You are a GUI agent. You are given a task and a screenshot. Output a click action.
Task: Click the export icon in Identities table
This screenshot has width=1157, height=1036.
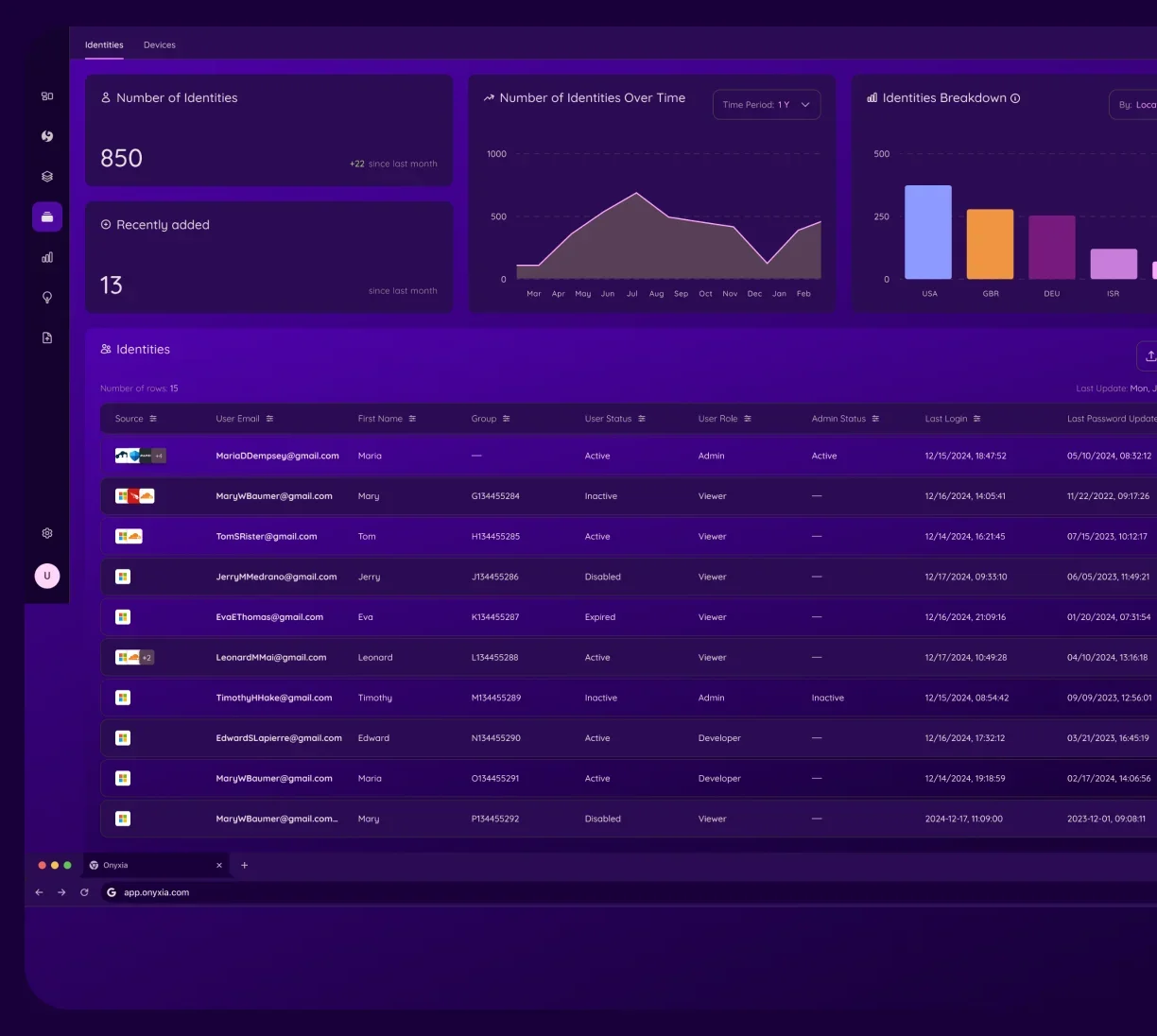(x=1149, y=356)
